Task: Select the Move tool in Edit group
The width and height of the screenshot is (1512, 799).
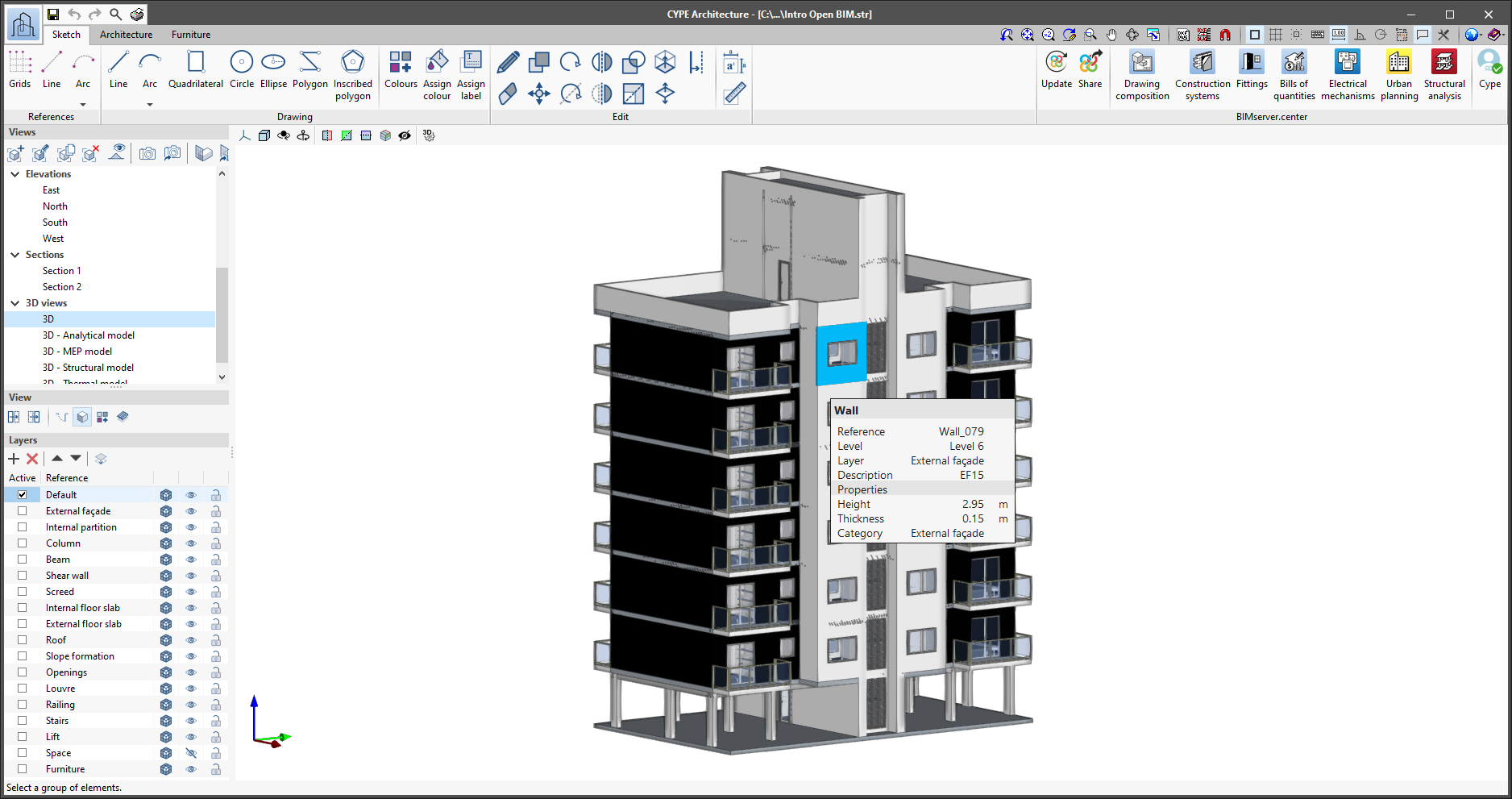Action: pos(539,94)
